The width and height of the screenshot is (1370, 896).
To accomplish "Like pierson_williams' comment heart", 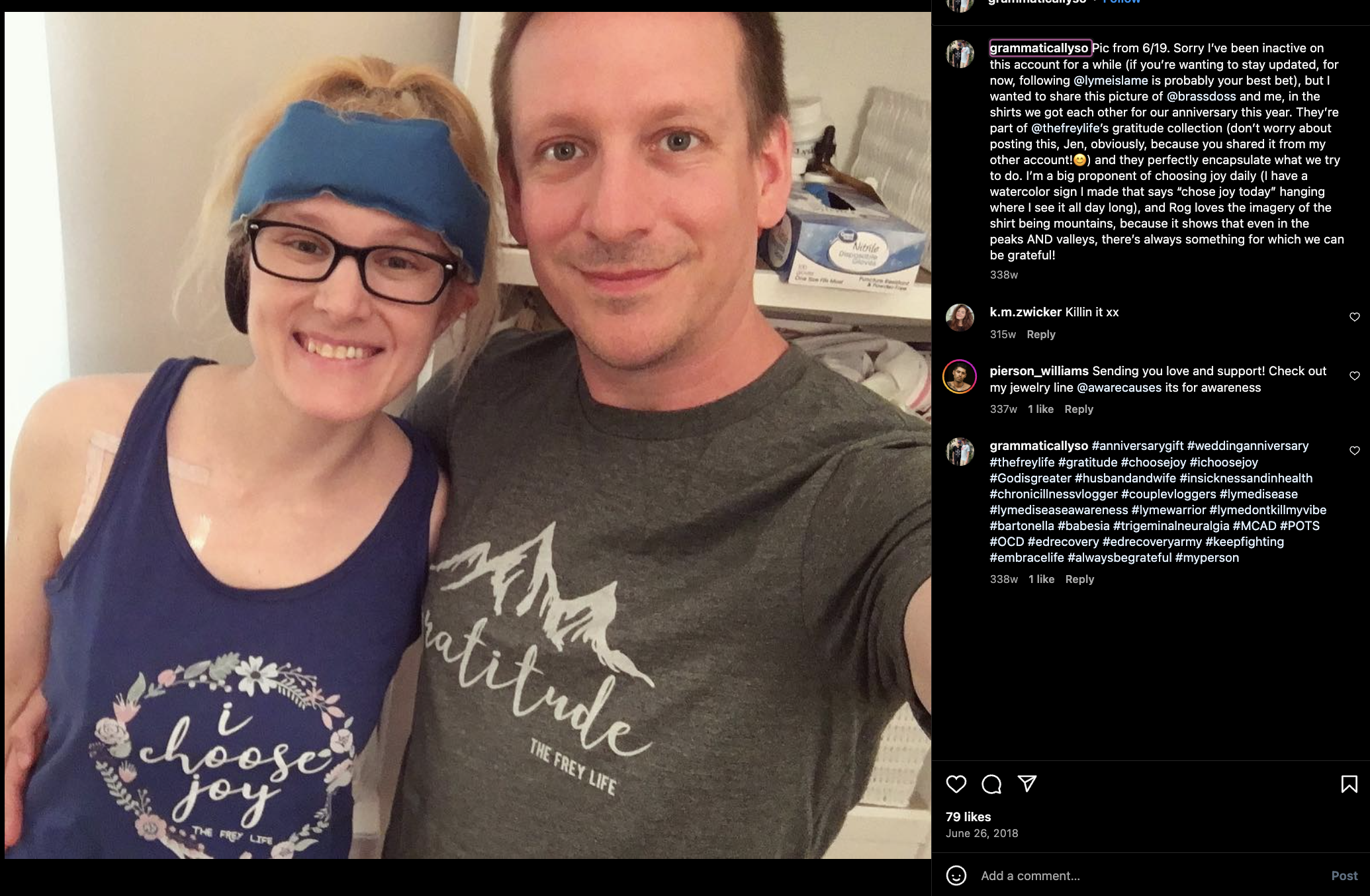I will pyautogui.click(x=1354, y=376).
